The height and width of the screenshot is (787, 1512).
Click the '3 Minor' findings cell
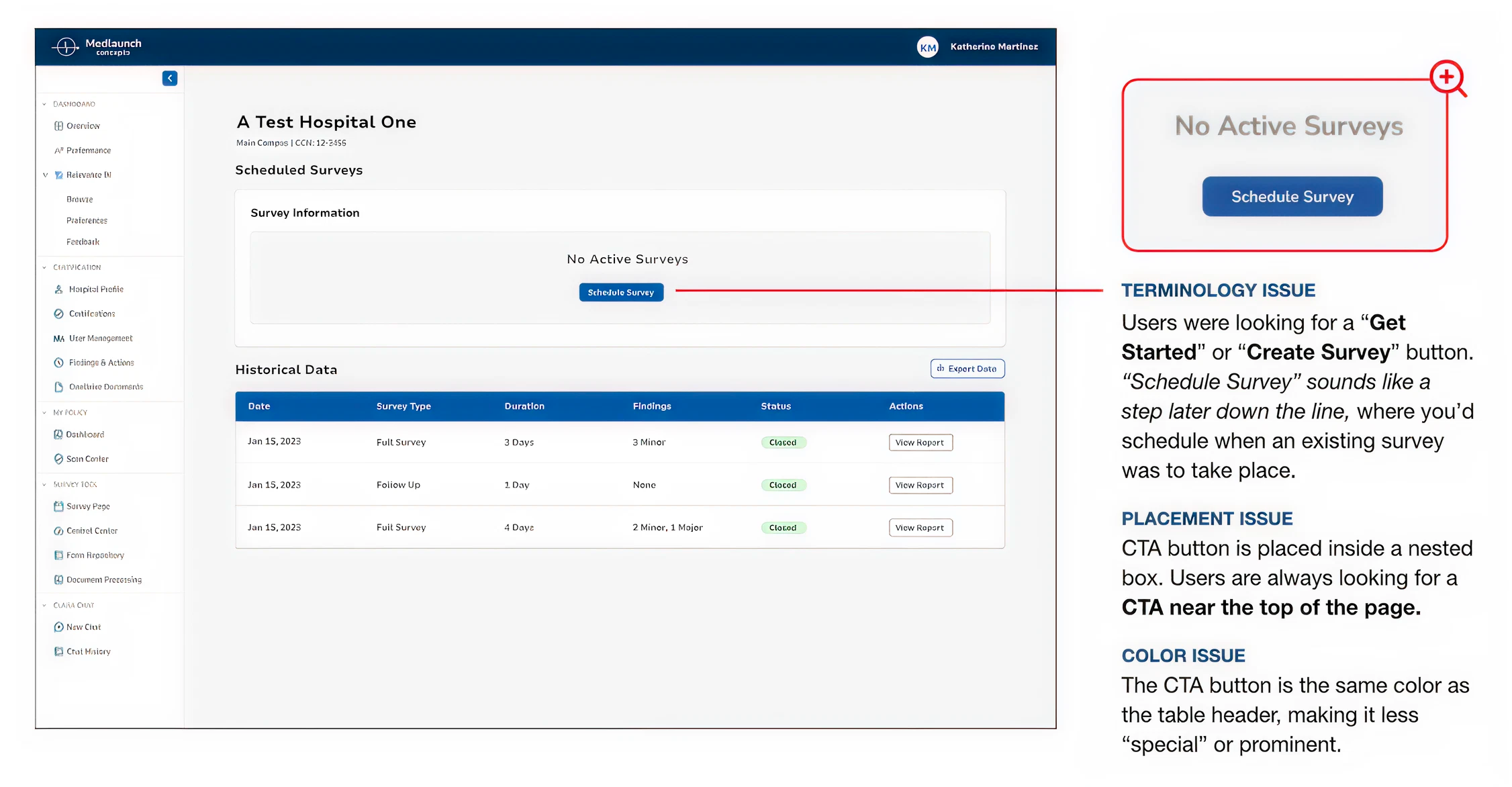(x=649, y=443)
